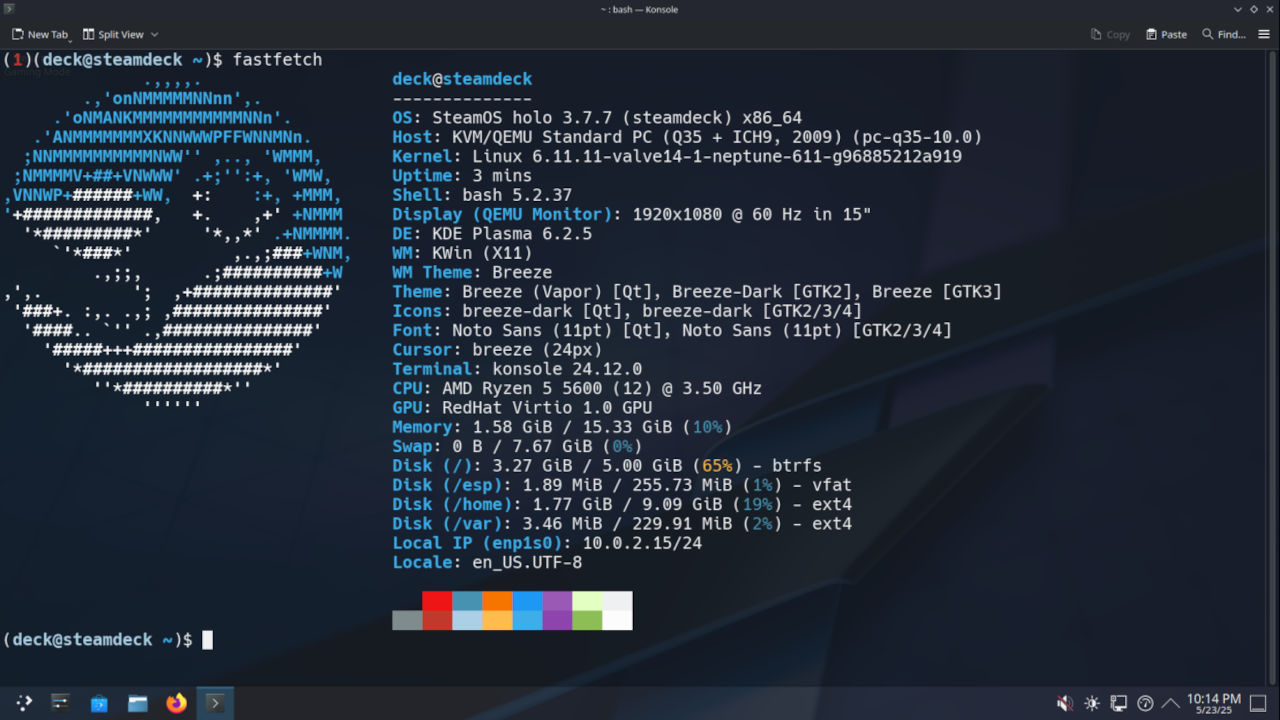Click the 'Theme: Breeze (Vapor) [Qt]' line
The height and width of the screenshot is (720, 1280).
pyautogui.click(x=697, y=292)
